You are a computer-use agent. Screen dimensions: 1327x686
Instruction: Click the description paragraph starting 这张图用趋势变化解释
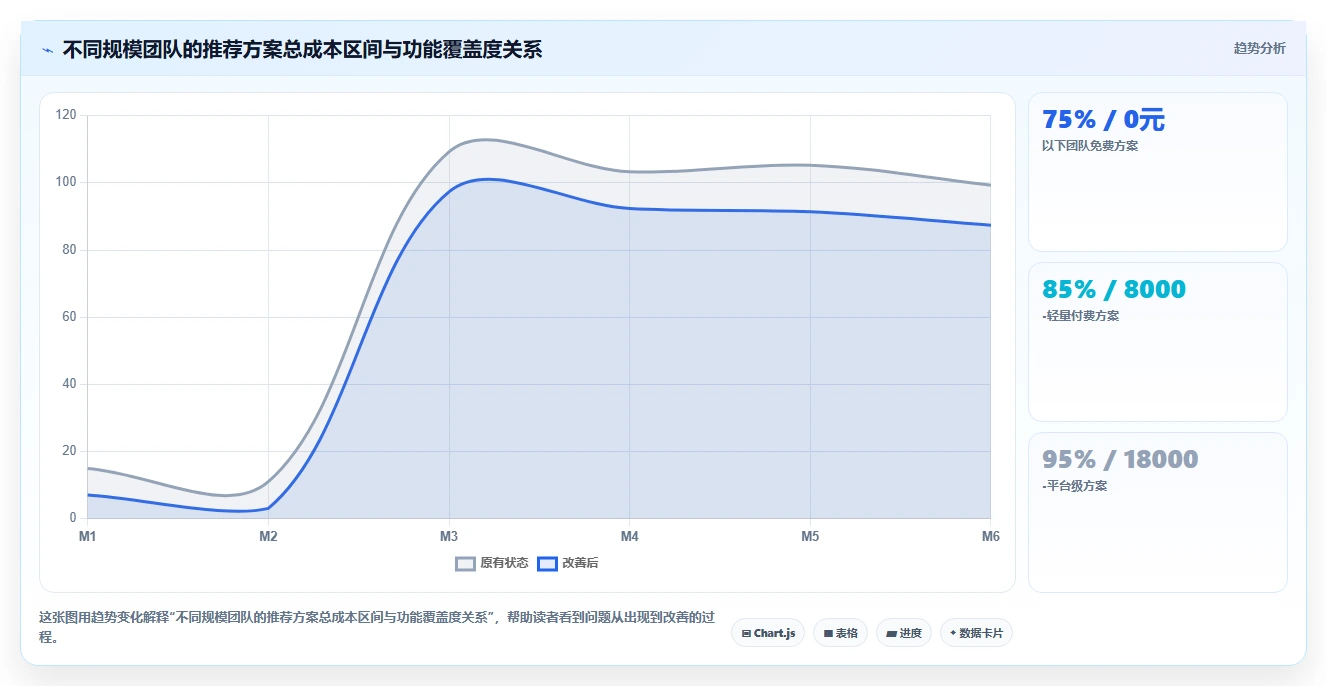pyautogui.click(x=377, y=627)
